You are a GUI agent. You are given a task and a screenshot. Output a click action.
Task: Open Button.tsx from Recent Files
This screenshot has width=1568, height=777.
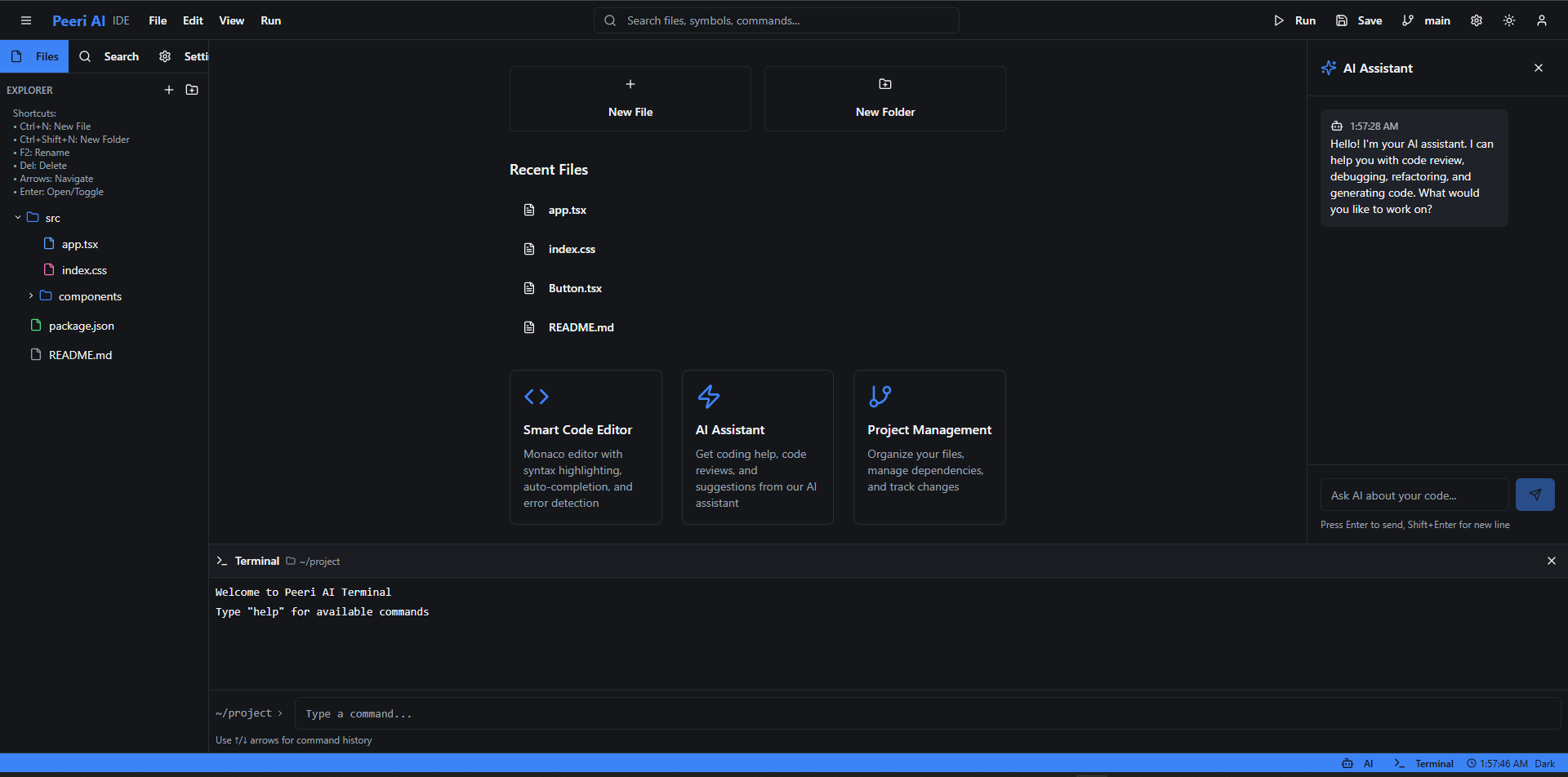coord(575,288)
